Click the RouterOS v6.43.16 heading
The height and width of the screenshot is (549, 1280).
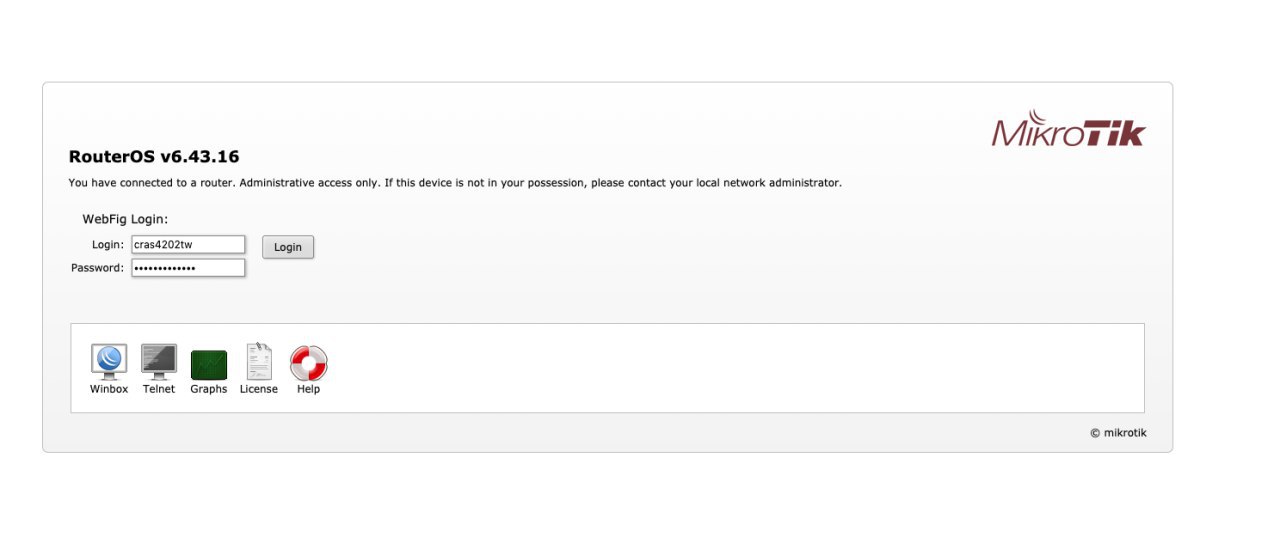coord(154,157)
